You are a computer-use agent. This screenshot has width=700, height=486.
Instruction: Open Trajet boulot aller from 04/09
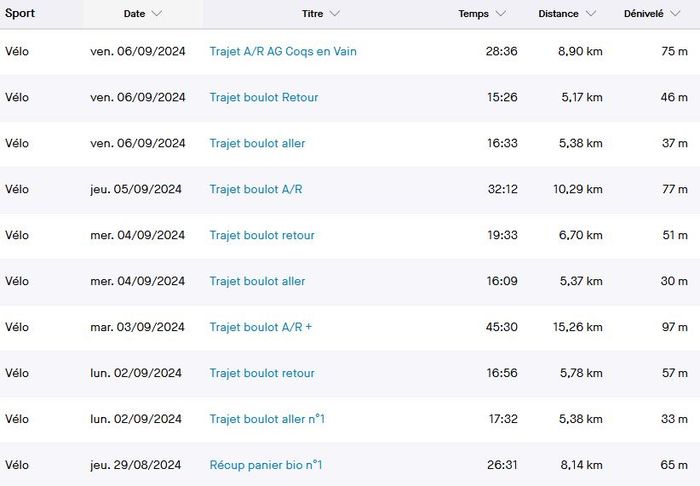257,282
